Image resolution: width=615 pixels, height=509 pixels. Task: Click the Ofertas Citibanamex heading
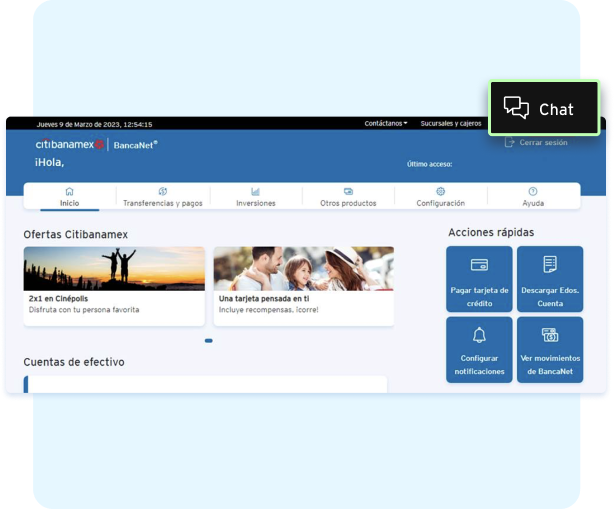click(76, 235)
